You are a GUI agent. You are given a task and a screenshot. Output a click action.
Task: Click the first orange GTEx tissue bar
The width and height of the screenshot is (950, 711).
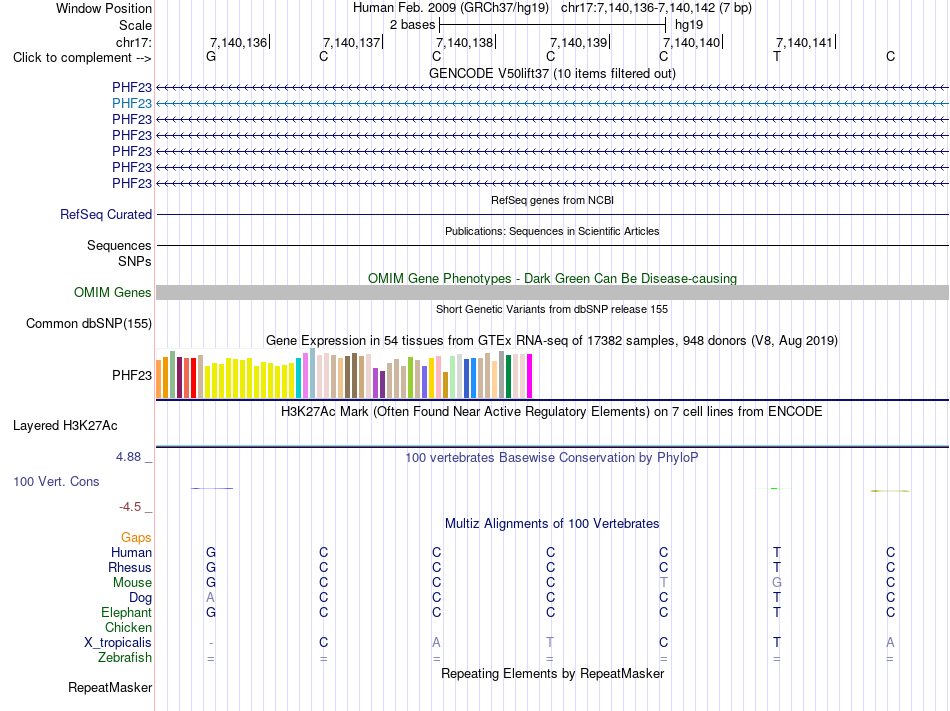coord(159,379)
